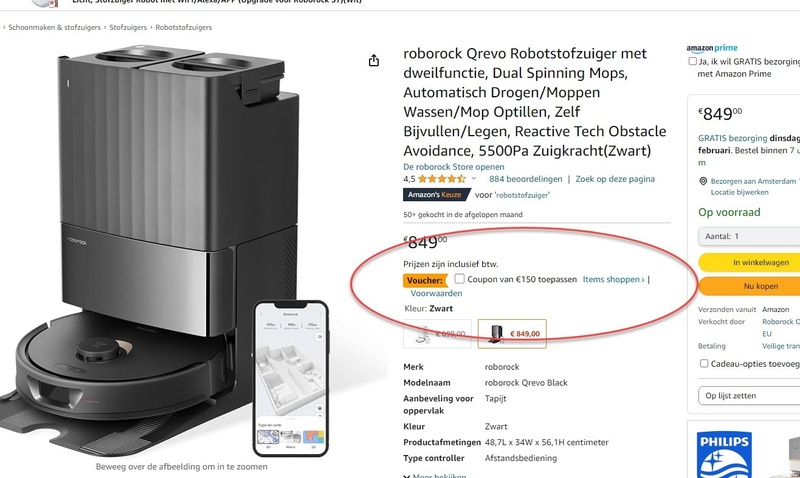Image resolution: width=800 pixels, height=478 pixels.
Task: Open the Aantal quantity dropdown
Action: pyautogui.click(x=749, y=237)
